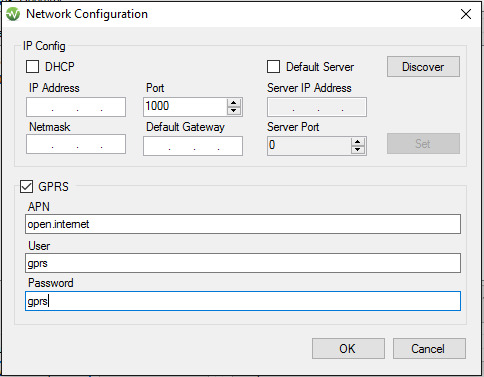Click the Network Configuration app logo icon
The width and height of the screenshot is (484, 377).
coord(13,14)
